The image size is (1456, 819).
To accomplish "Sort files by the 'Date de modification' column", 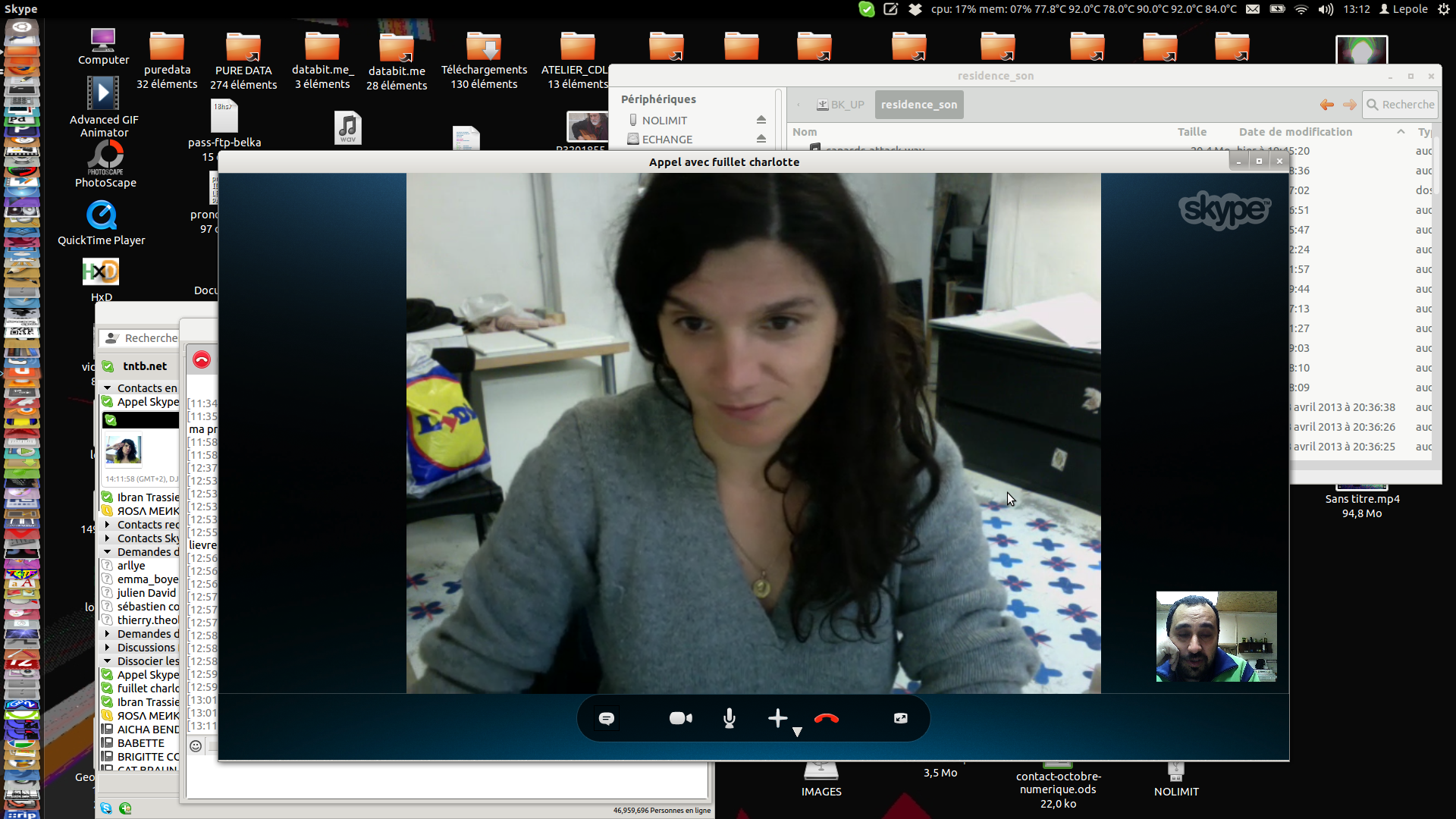I will click(1295, 132).
